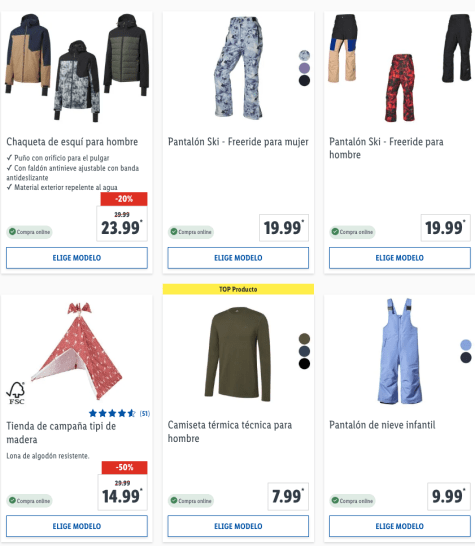Click FSC certification logo on tipi tent

[x=16, y=393]
